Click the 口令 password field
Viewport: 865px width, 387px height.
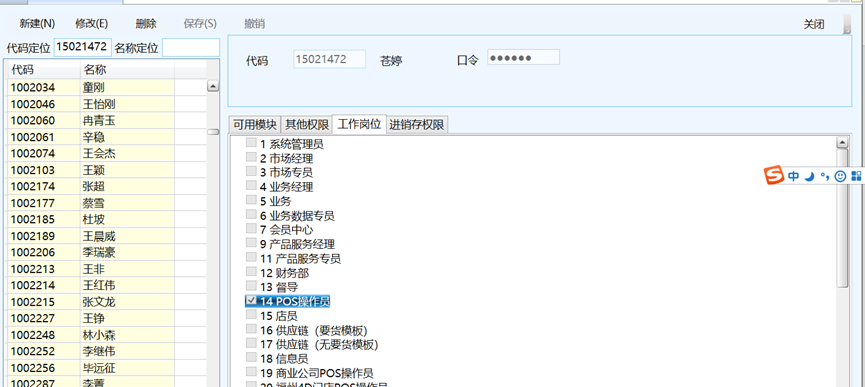click(523, 57)
